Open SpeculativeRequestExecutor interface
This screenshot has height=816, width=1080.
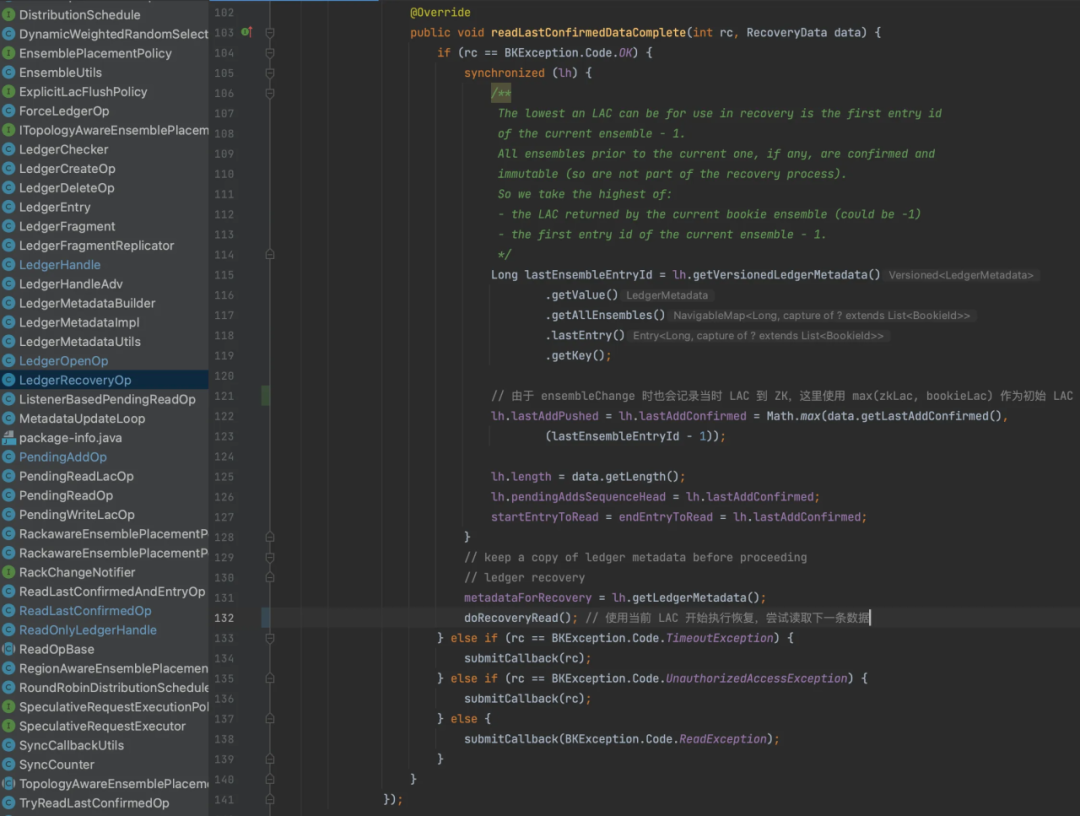point(102,726)
